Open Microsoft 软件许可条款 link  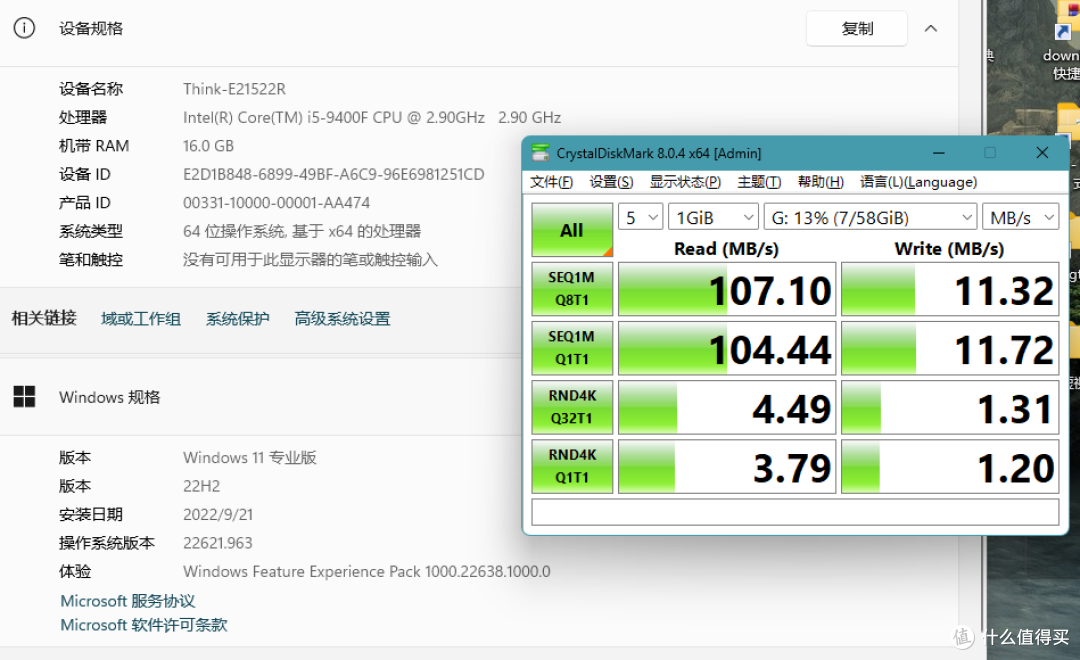(144, 625)
